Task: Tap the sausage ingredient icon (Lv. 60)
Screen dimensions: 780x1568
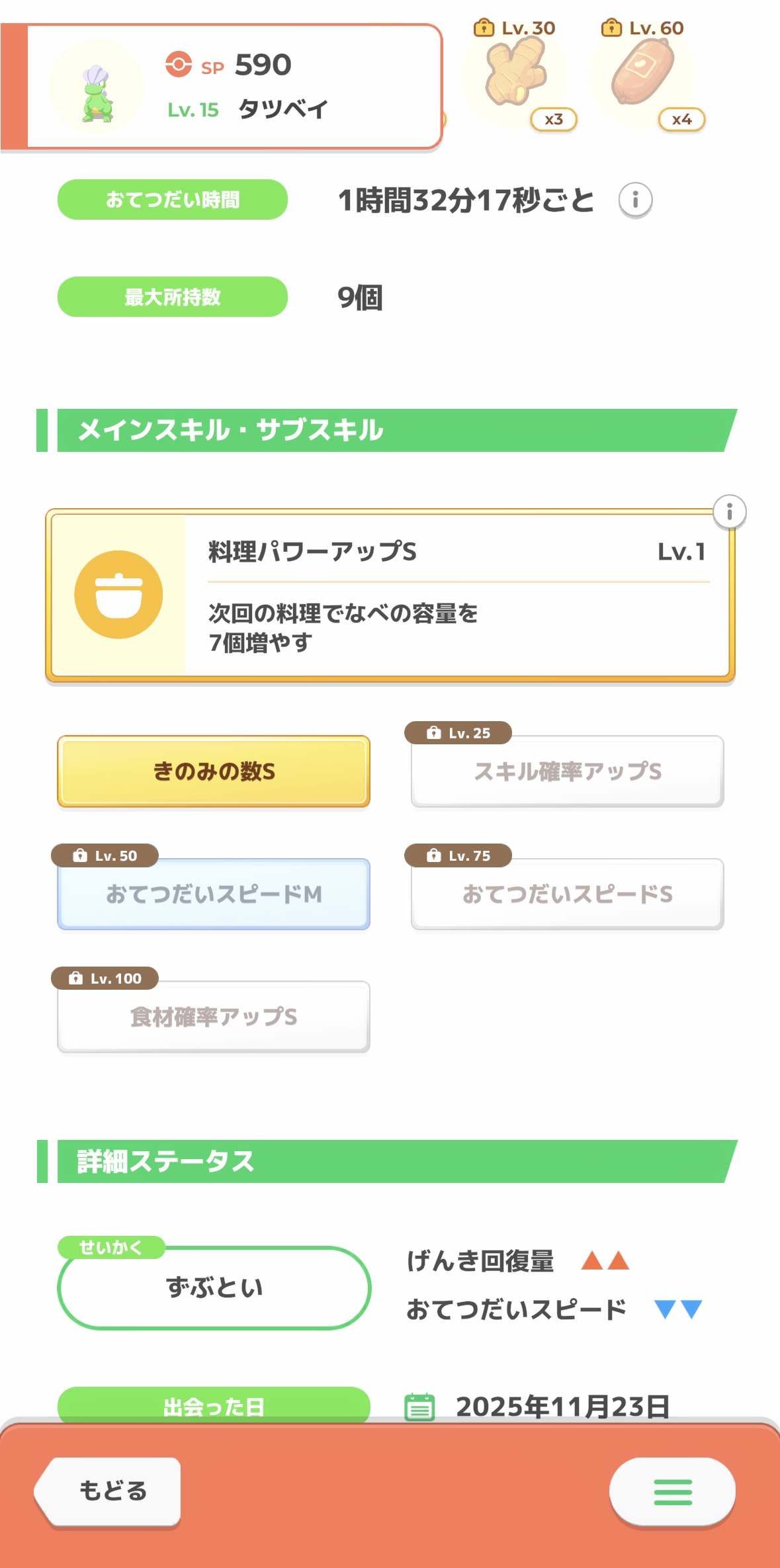Action: (642, 73)
